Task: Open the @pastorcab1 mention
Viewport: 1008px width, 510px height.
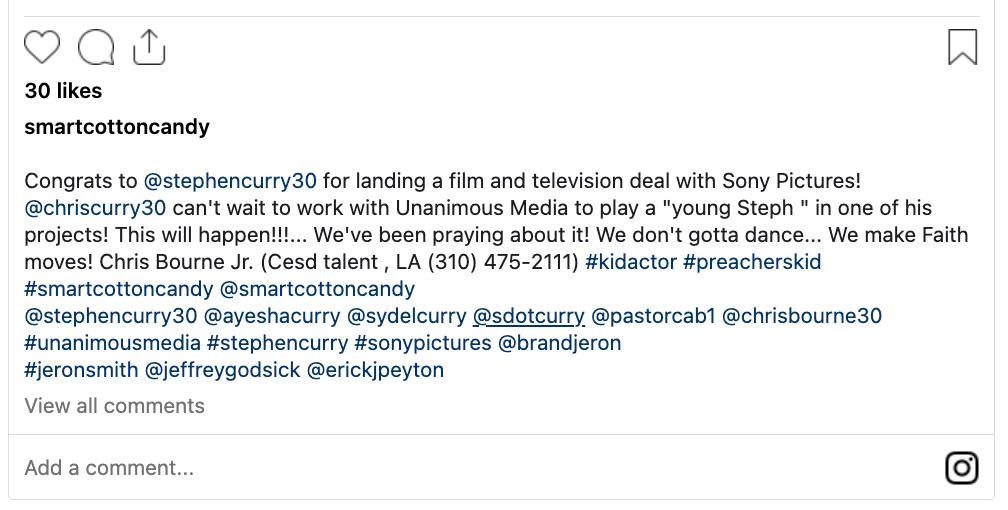Action: click(653, 316)
